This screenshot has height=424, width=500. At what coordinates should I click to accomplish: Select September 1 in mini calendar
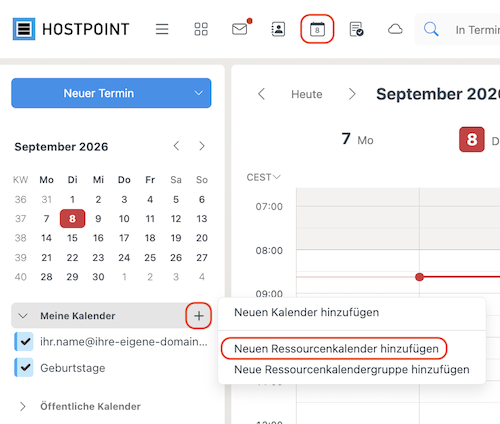tap(72, 199)
